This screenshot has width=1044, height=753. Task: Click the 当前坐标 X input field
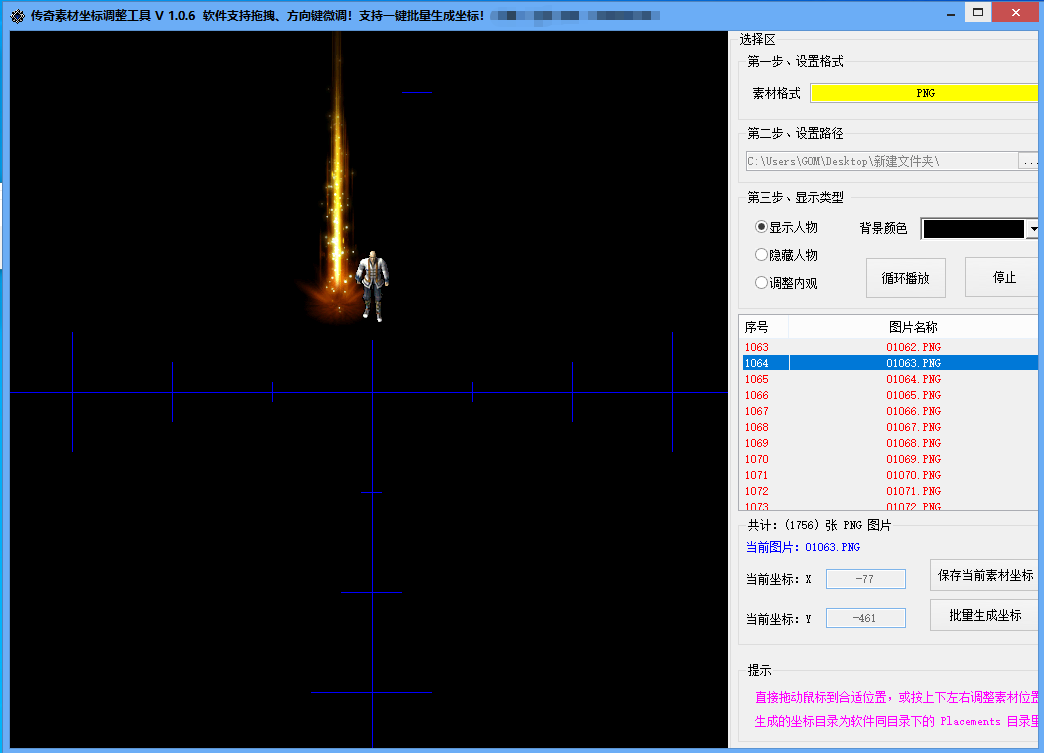pos(865,579)
